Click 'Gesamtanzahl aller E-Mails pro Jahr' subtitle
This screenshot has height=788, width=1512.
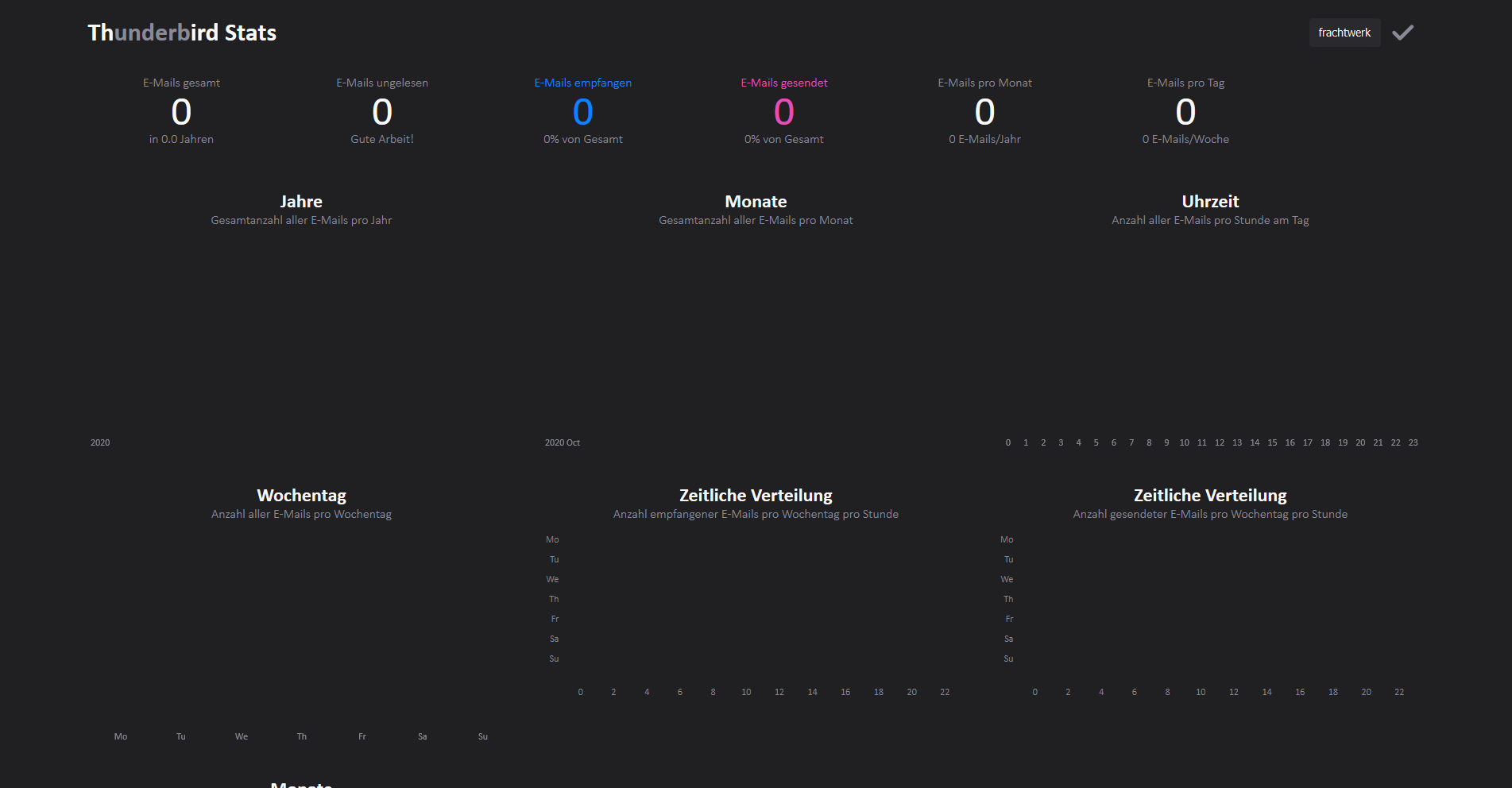pos(301,220)
